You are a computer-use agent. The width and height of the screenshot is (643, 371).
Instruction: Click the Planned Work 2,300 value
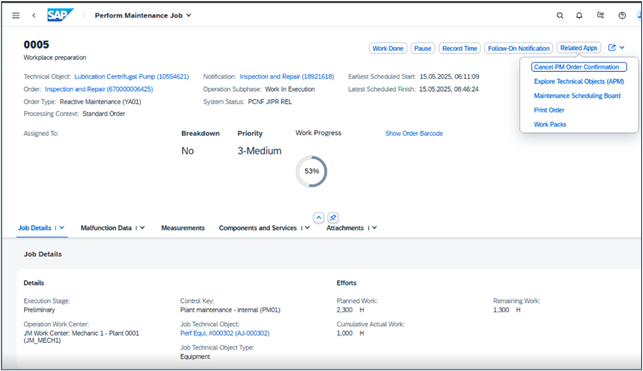350,310
